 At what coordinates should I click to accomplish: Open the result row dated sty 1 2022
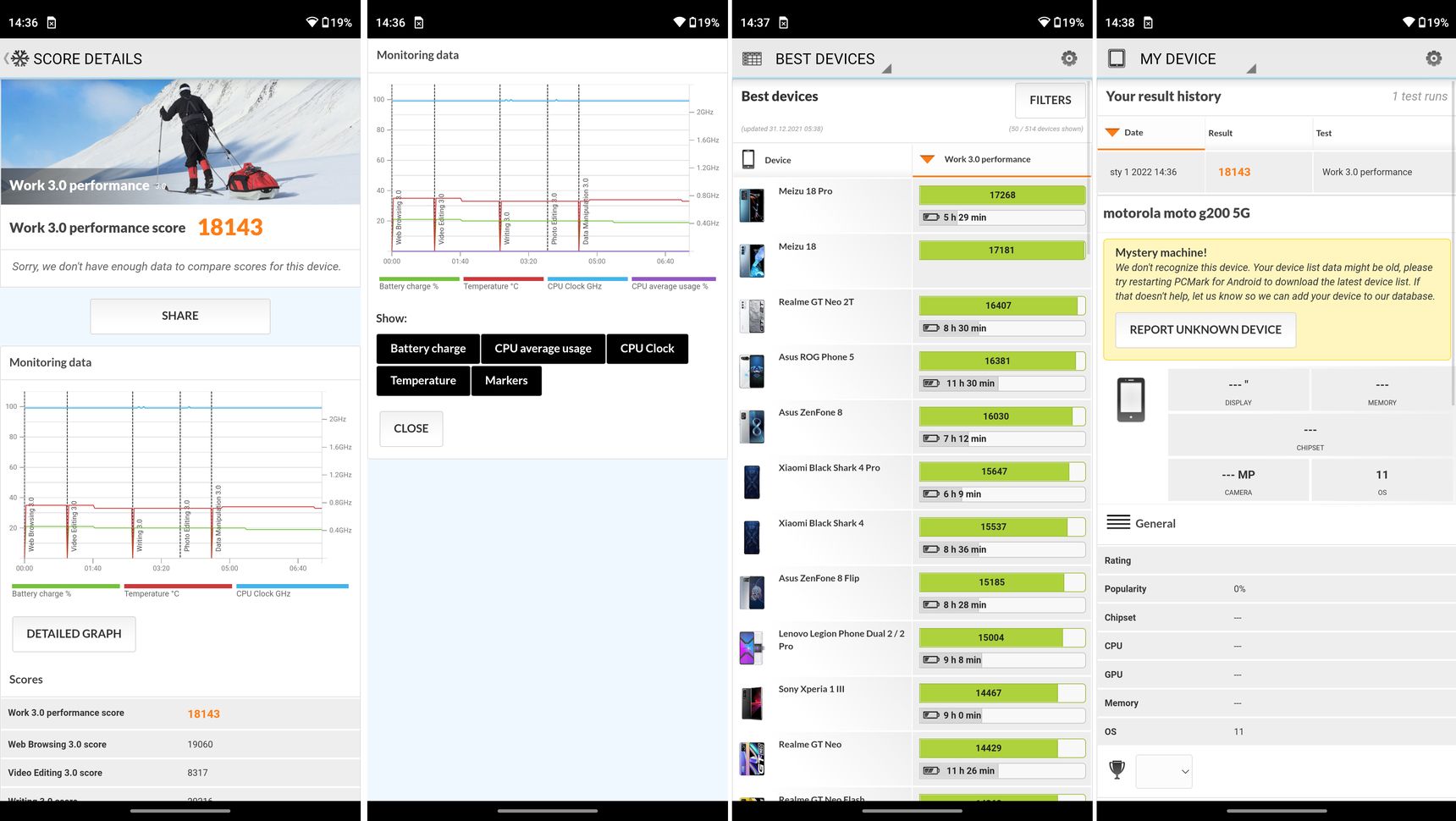[1276, 172]
